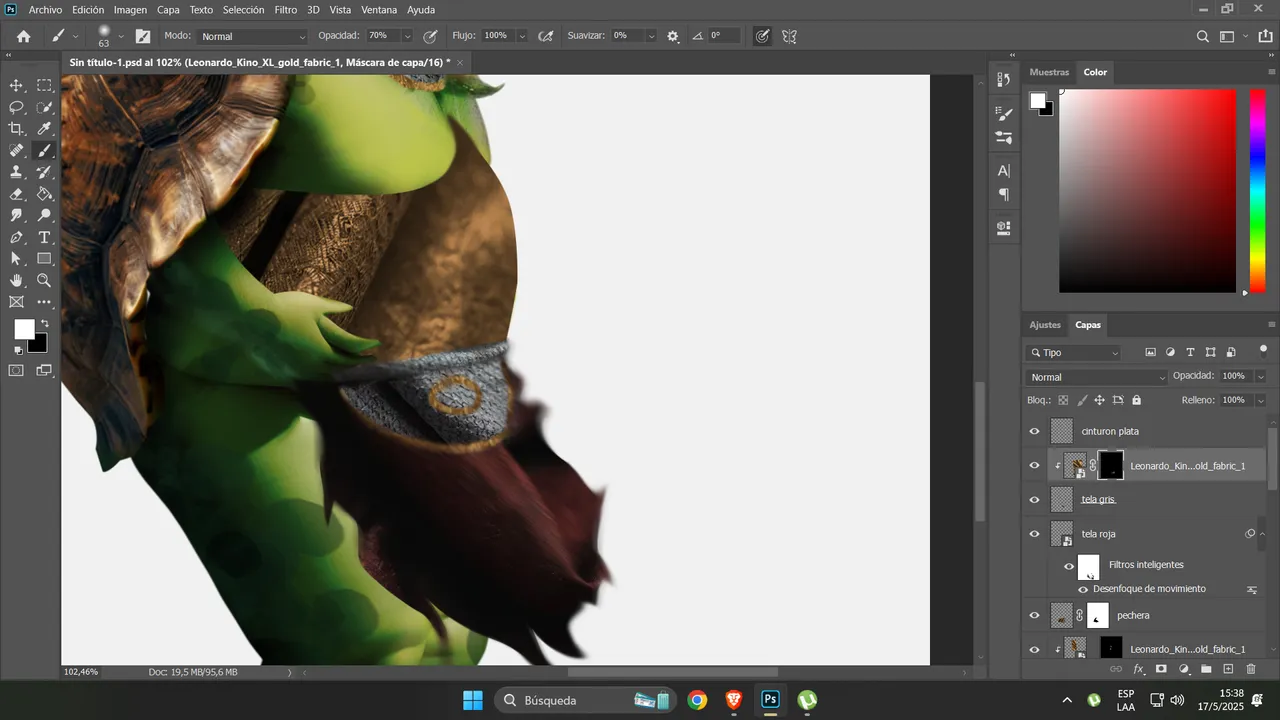Image resolution: width=1280 pixels, height=720 pixels.
Task: Open Photoshop from the Windows taskbar
Action: (x=770, y=700)
